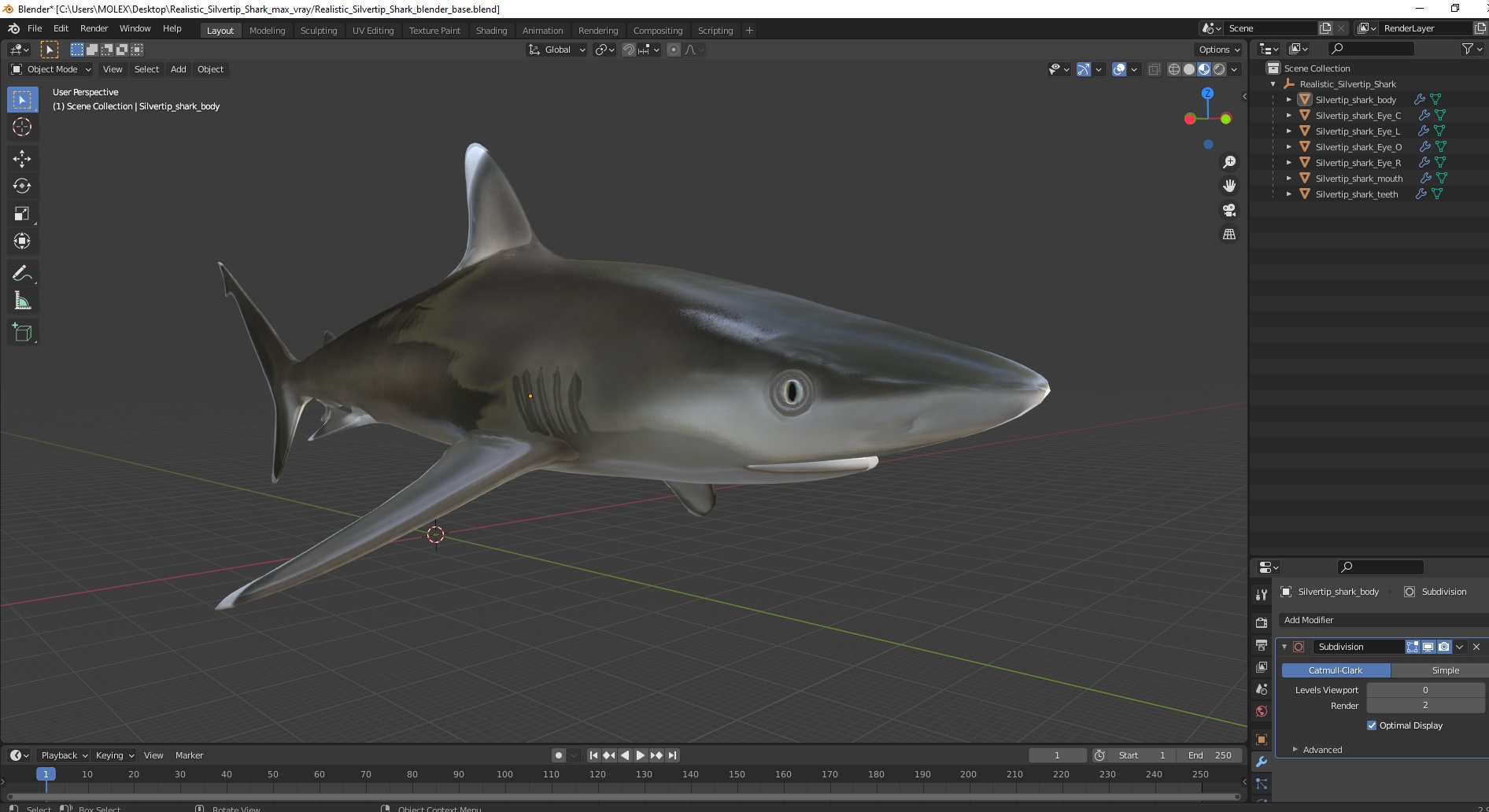
Task: Remove the Subdivision modifier with X
Action: [1476, 647]
